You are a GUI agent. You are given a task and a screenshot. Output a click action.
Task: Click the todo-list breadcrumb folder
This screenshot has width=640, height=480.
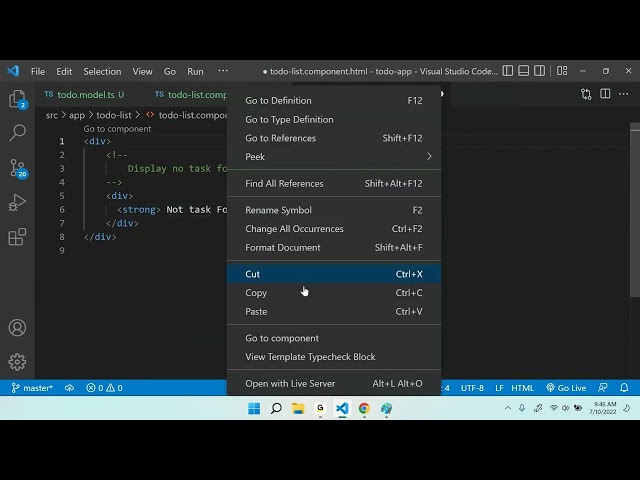[x=114, y=116]
